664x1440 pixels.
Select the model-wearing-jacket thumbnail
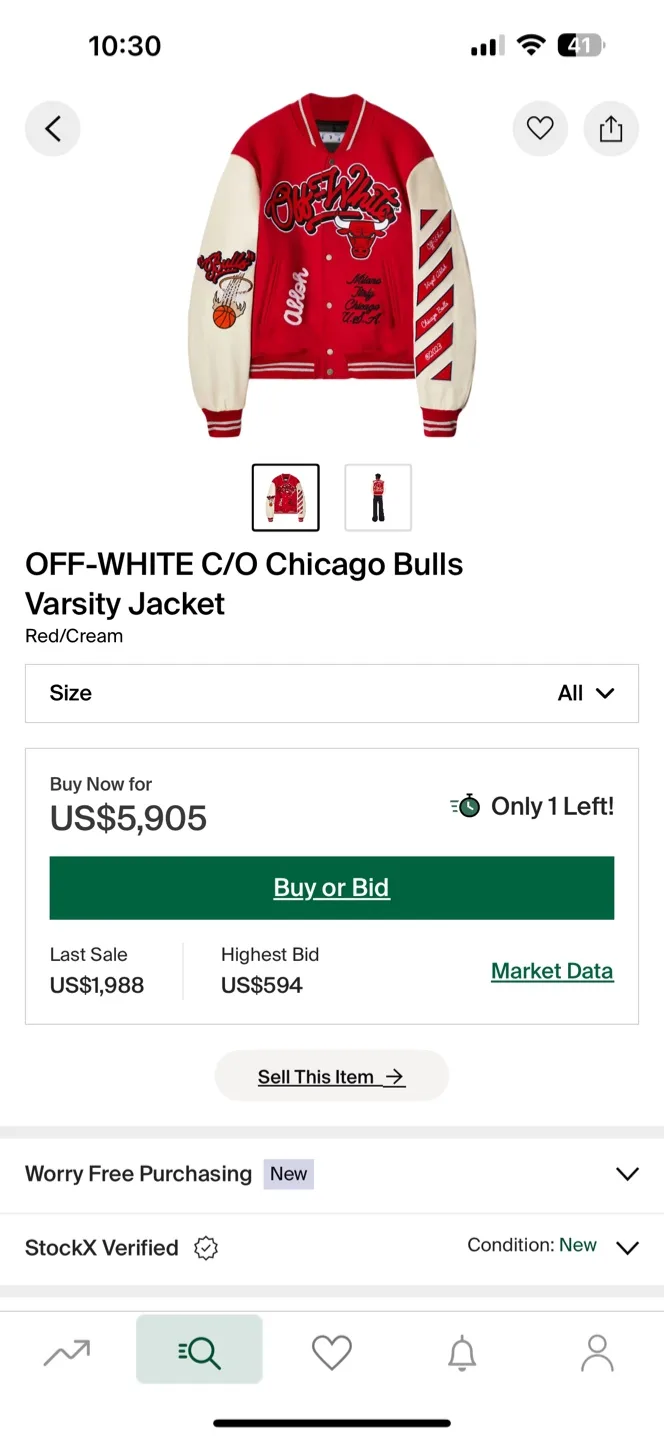tap(377, 497)
